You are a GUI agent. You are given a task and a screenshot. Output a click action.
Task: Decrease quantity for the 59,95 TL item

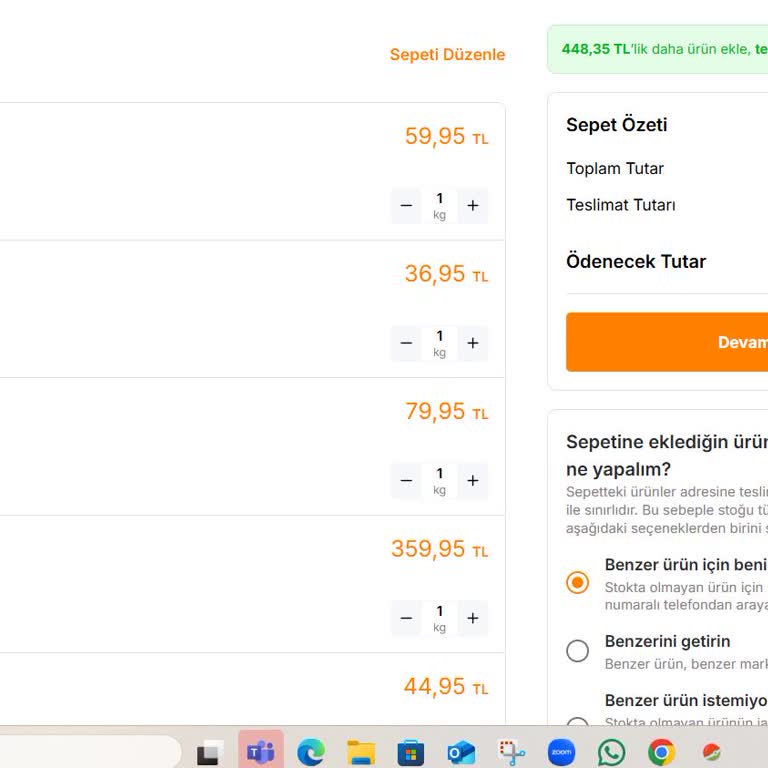coord(406,206)
